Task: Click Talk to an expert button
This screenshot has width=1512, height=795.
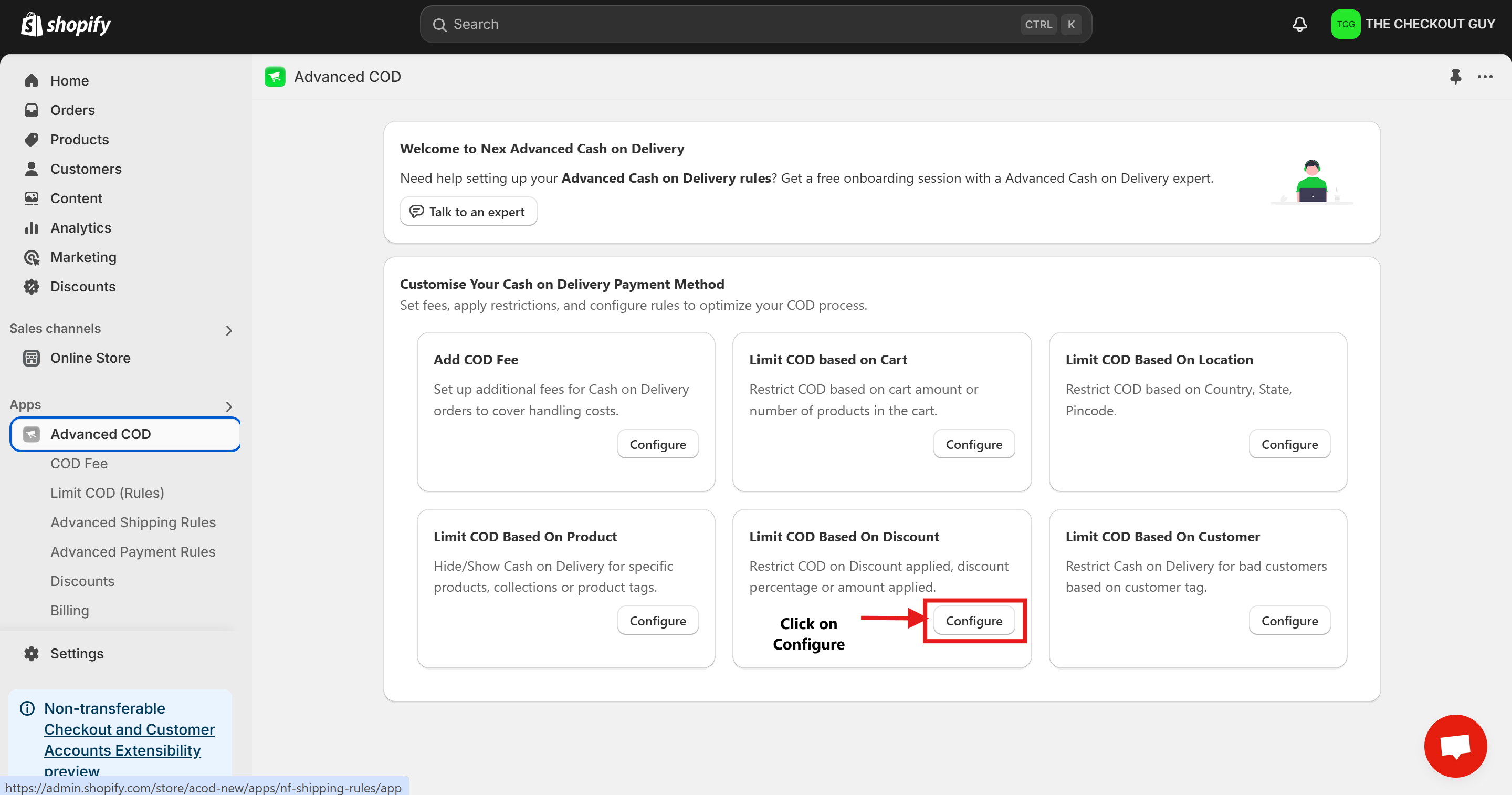Action: [468, 212]
